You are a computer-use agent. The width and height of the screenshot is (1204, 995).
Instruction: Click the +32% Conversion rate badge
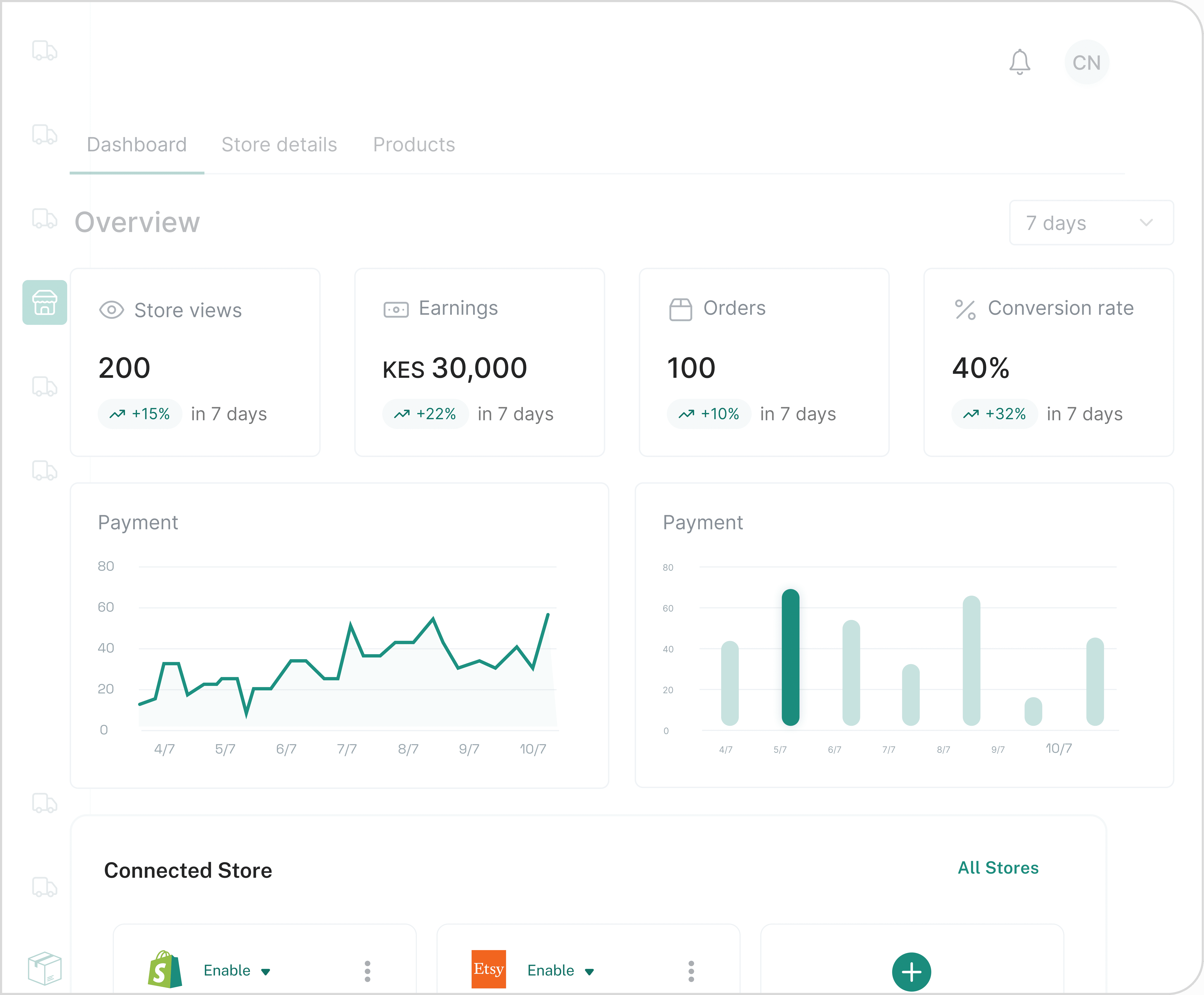tap(994, 414)
